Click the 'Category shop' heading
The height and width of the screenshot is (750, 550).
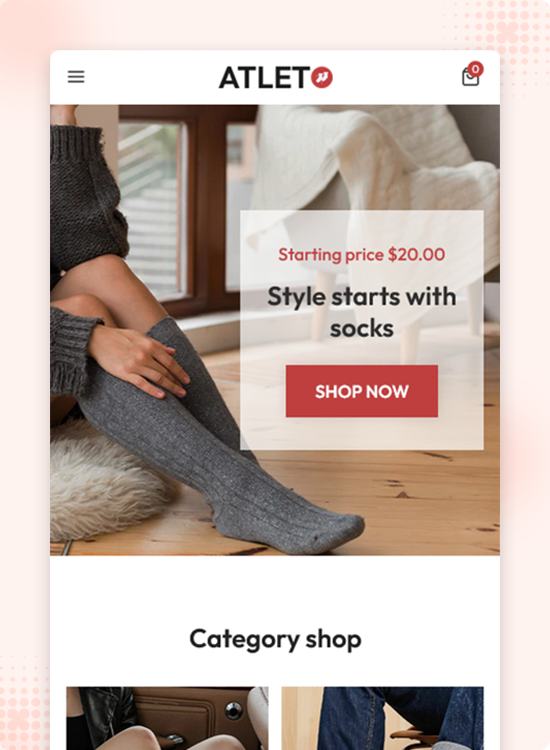point(275,639)
